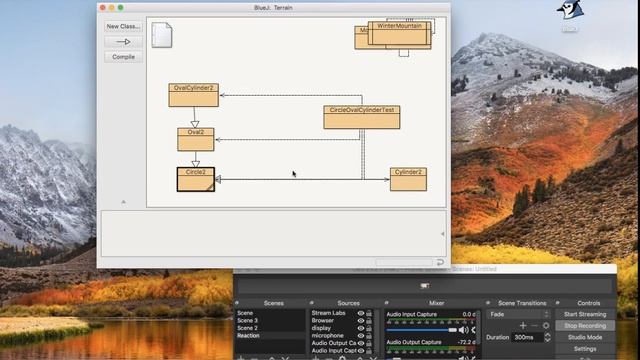Click the Controls dock header icon
Viewport: 640px width, 360px height.
coord(558,303)
